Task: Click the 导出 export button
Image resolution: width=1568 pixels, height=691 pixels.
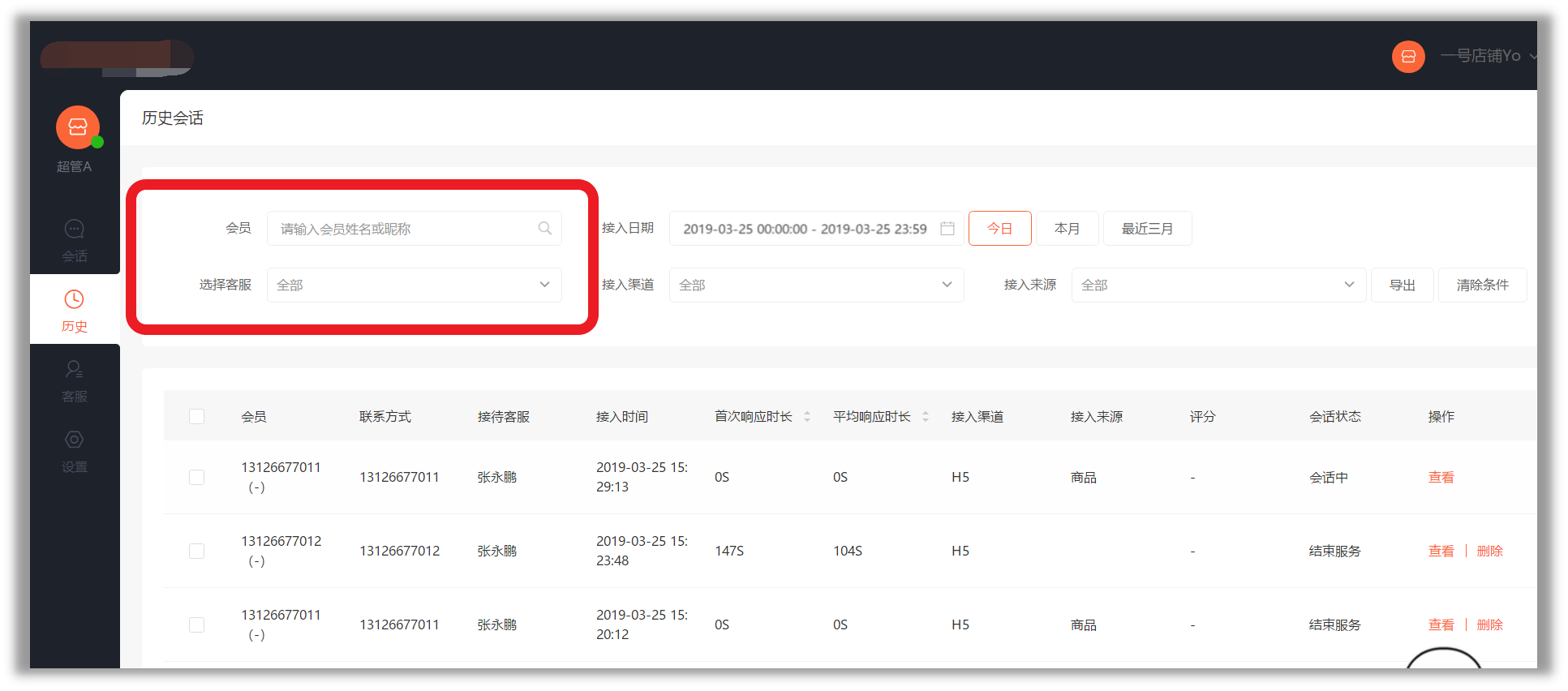Action: coord(1402,285)
